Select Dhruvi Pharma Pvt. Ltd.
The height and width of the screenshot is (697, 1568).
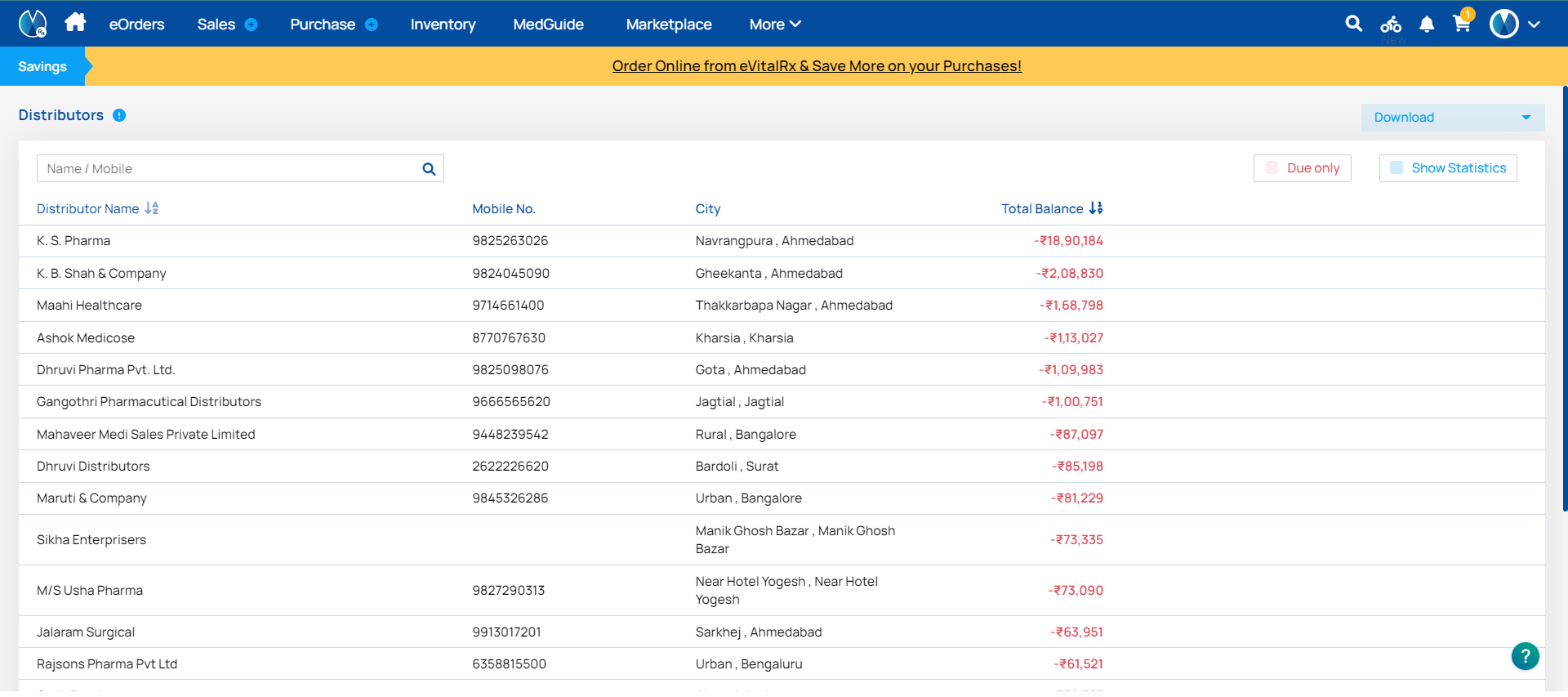tap(106, 370)
